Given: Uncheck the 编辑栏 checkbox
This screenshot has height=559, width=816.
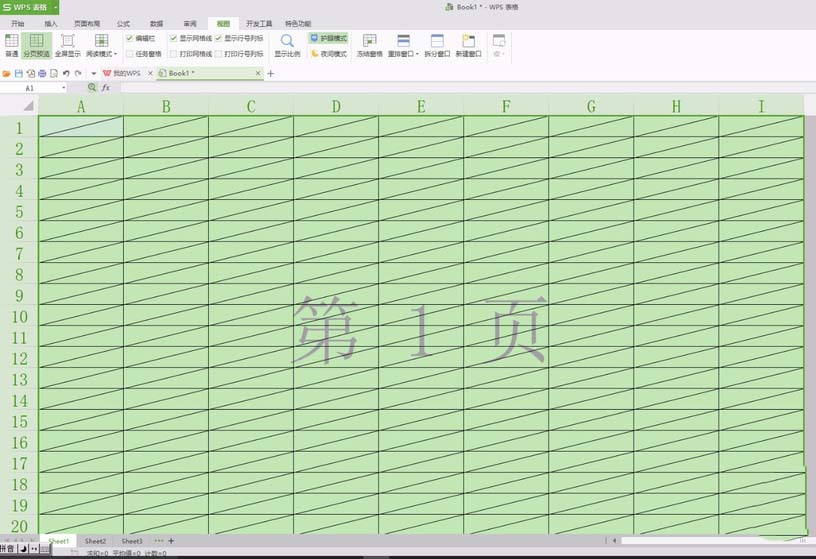Looking at the screenshot, I should (x=130, y=38).
